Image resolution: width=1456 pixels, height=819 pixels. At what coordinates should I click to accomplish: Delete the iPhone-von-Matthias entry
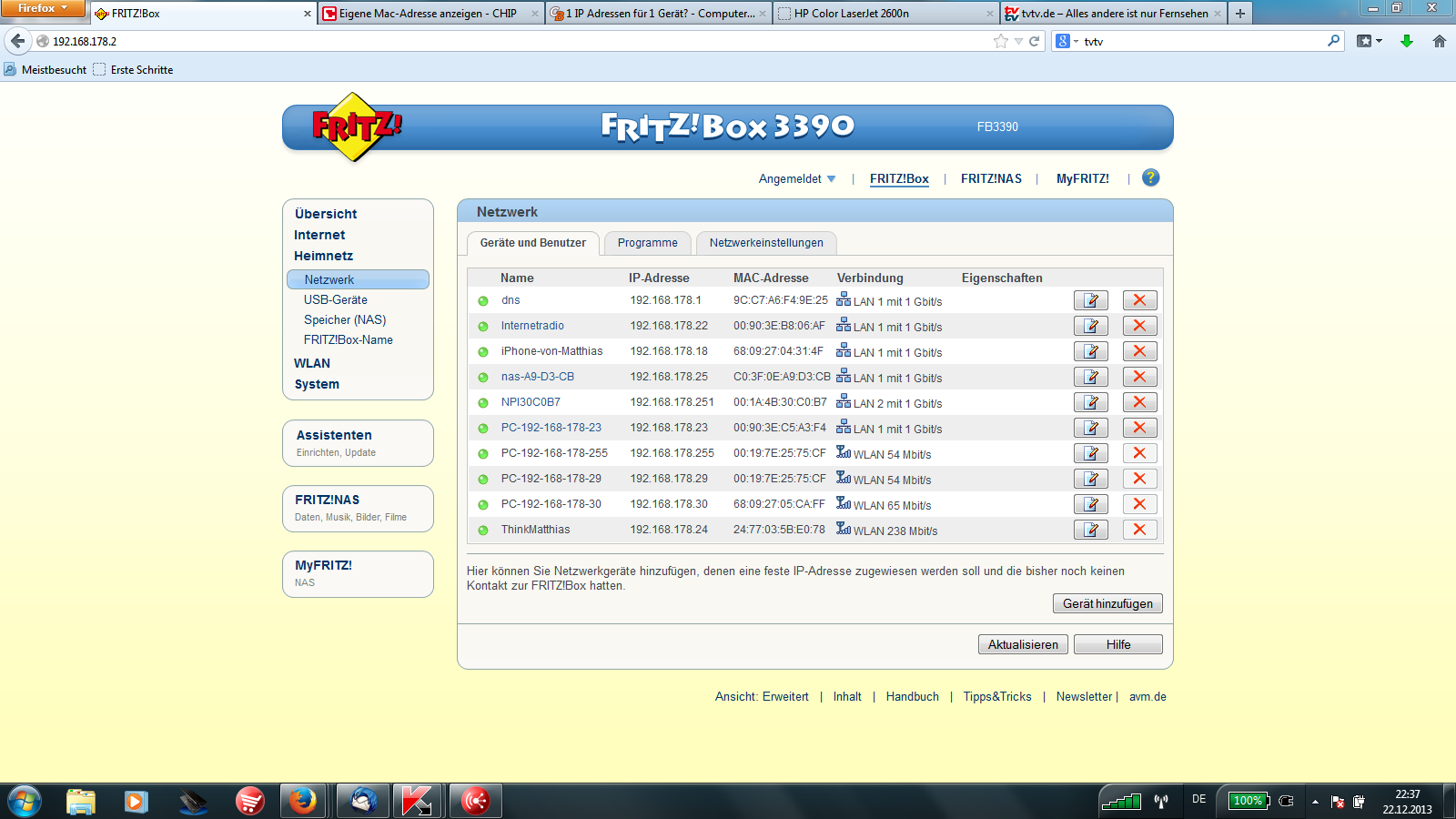click(1139, 351)
